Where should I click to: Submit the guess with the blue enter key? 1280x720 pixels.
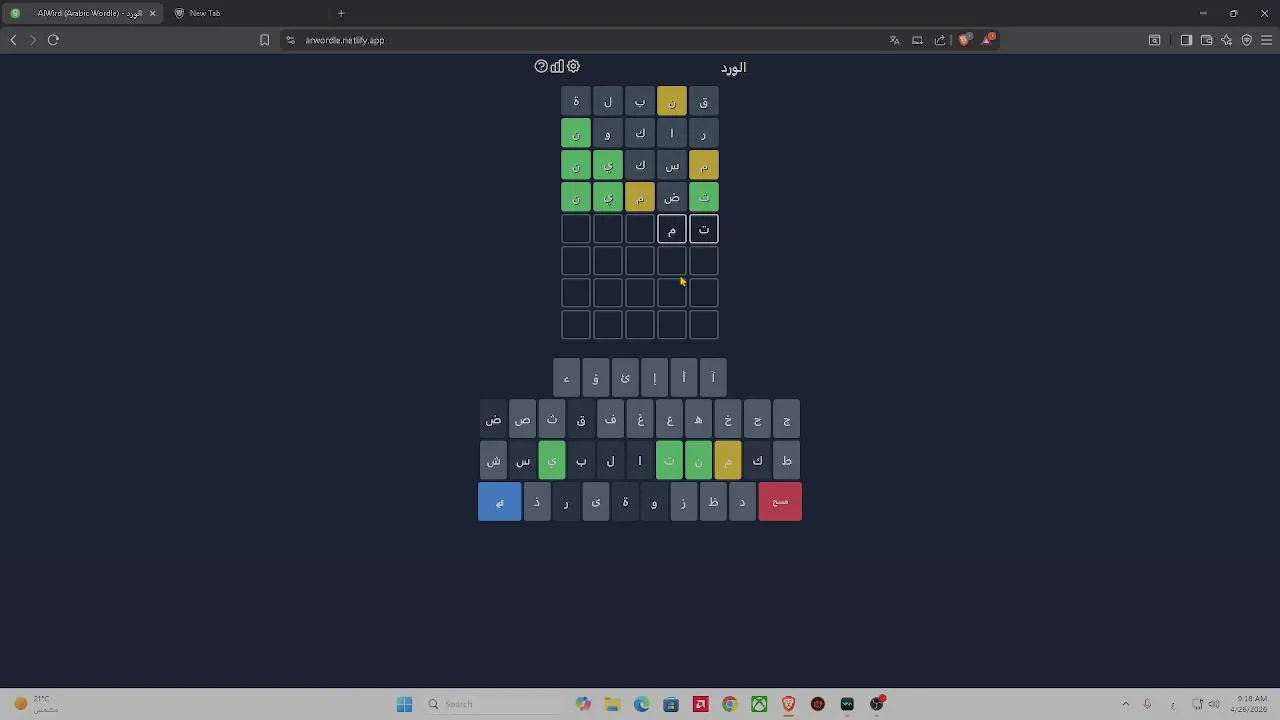[500, 501]
